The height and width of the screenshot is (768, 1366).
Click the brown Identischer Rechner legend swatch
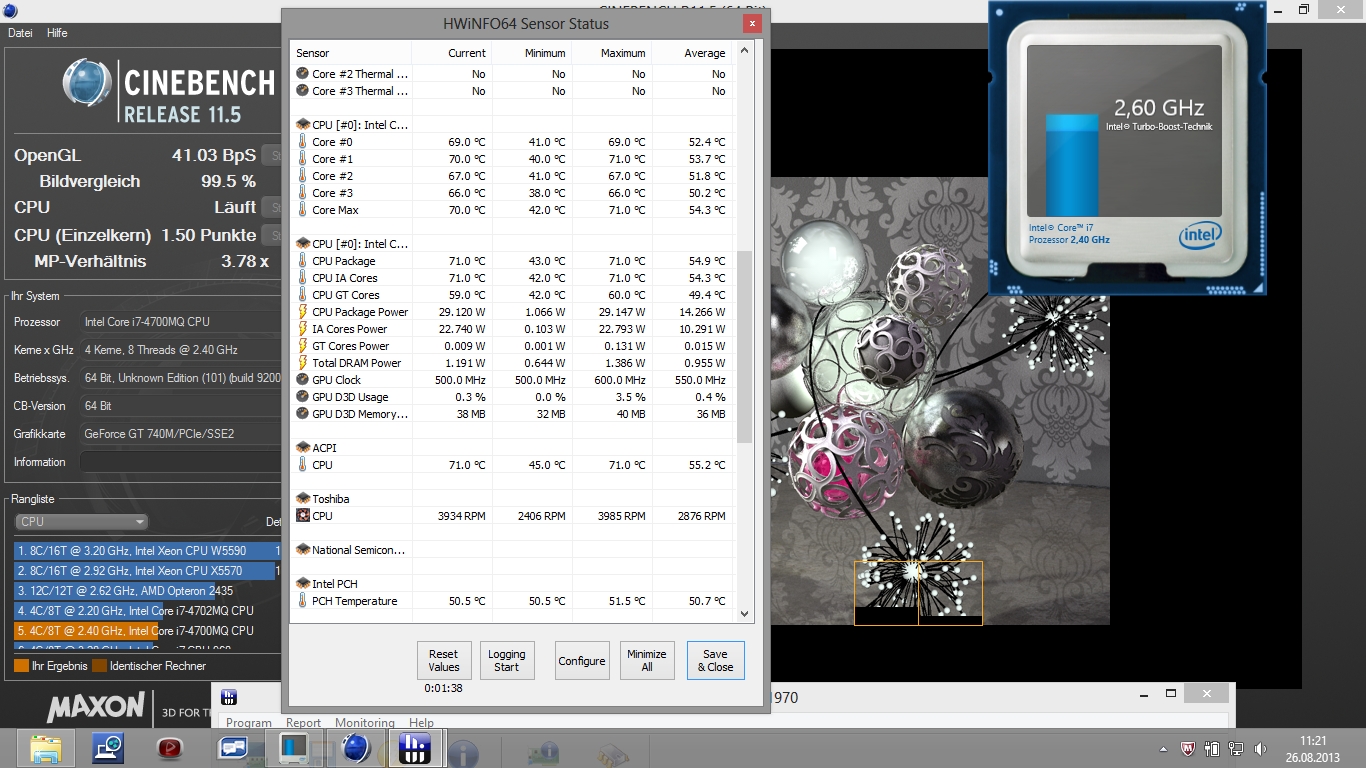99,666
